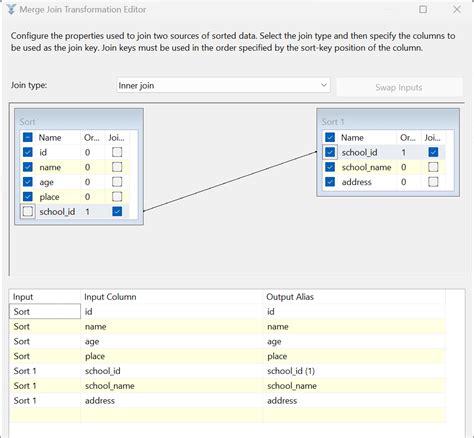Open the Join type dropdown
This screenshot has height=438, width=474.
pos(223,85)
